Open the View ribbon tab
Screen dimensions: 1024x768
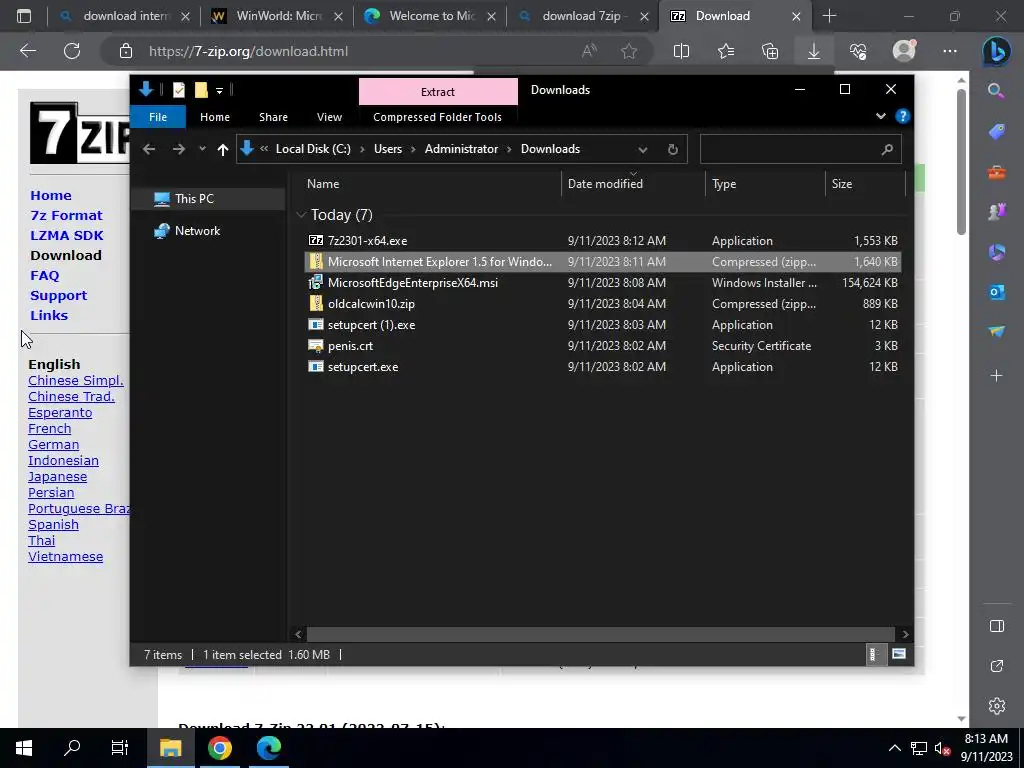pos(329,117)
